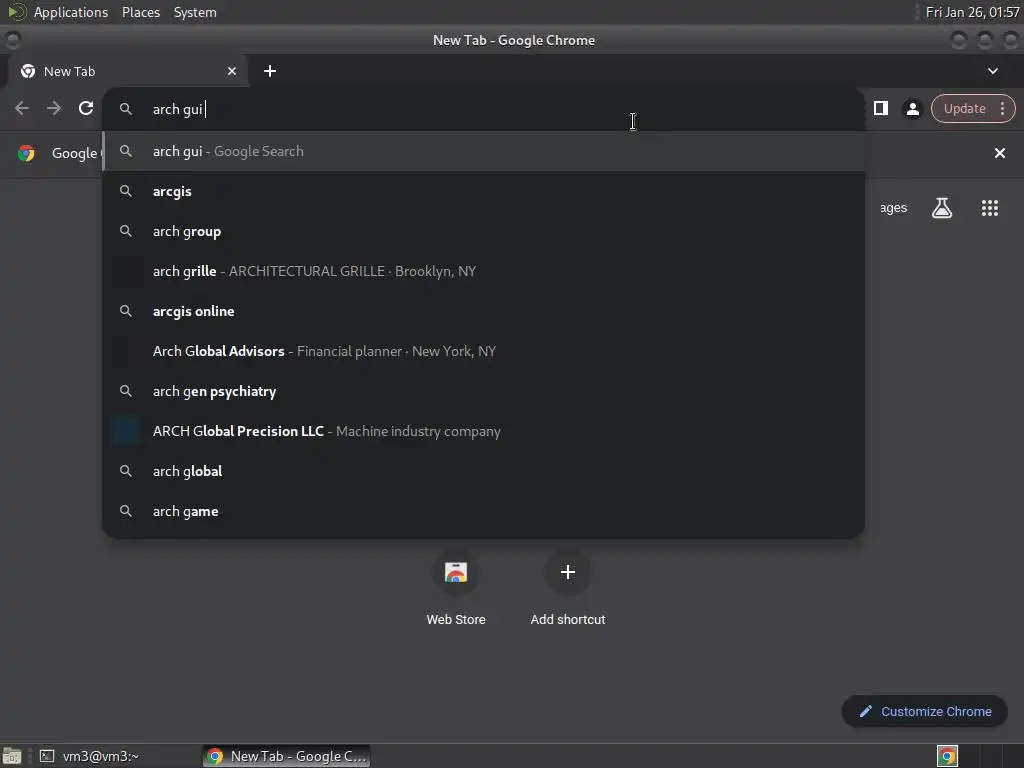Viewport: 1024px width, 768px height.
Task: Click inside the address bar text
Action: click(178, 109)
